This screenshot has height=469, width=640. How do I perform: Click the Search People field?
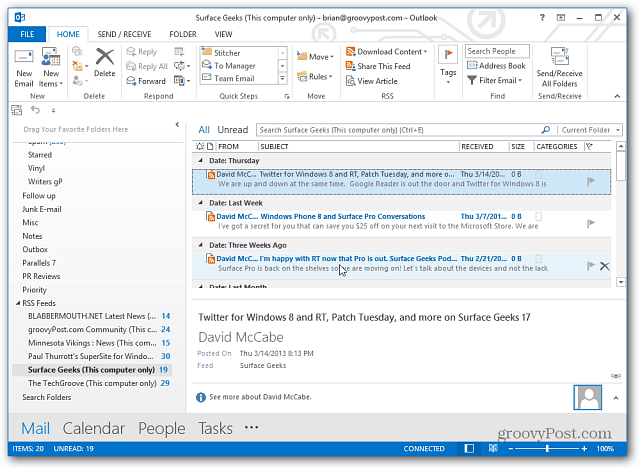497,51
